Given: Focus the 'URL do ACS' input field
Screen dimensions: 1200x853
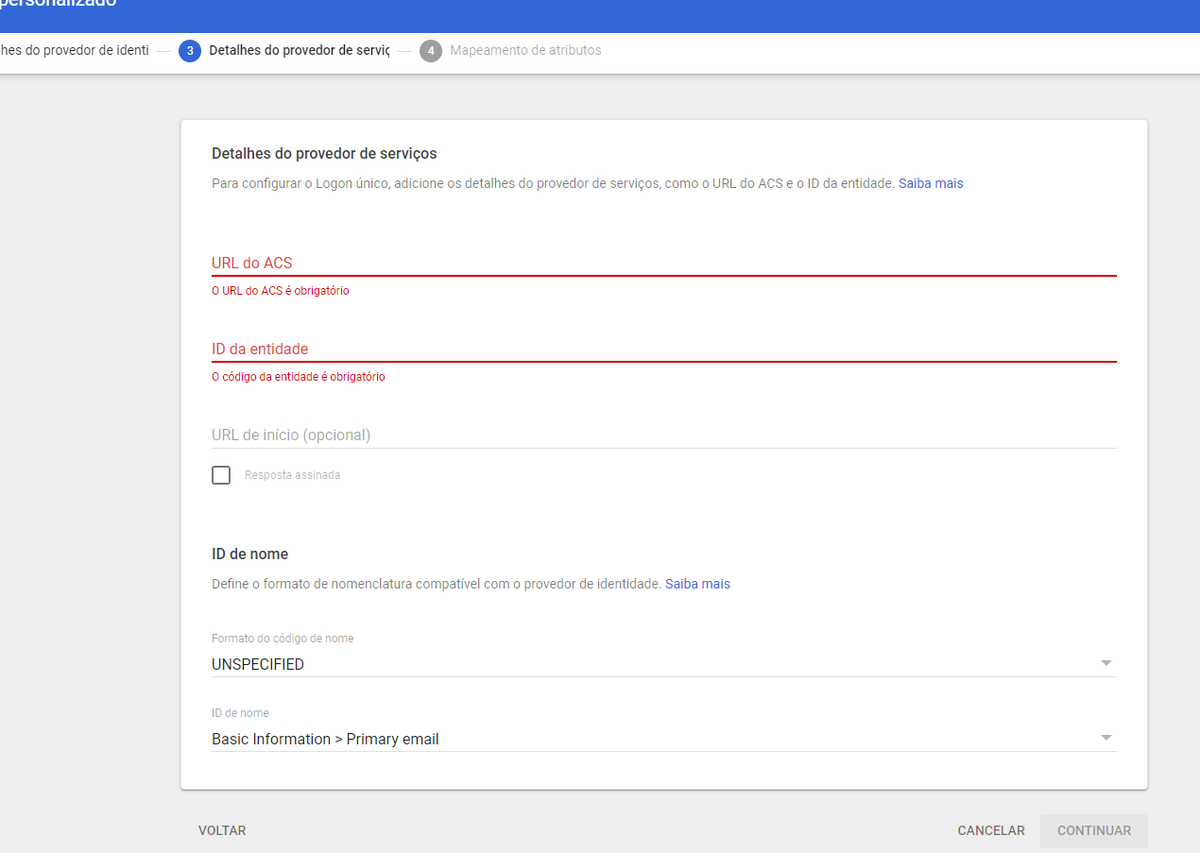Looking at the screenshot, I should click(x=663, y=263).
